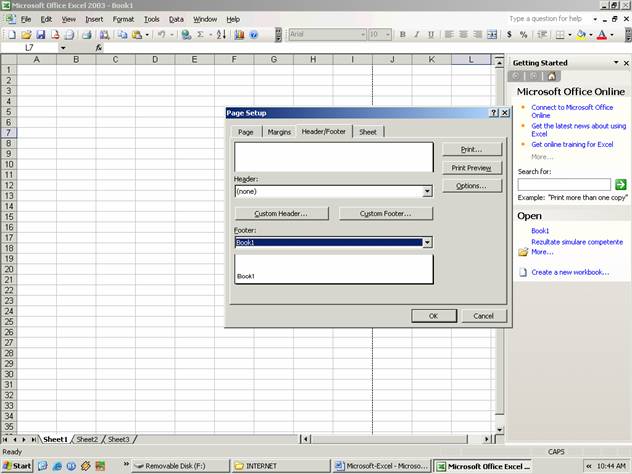Click the AutoSum sigma icon
Screen dimensions: 632x474
(200, 35)
